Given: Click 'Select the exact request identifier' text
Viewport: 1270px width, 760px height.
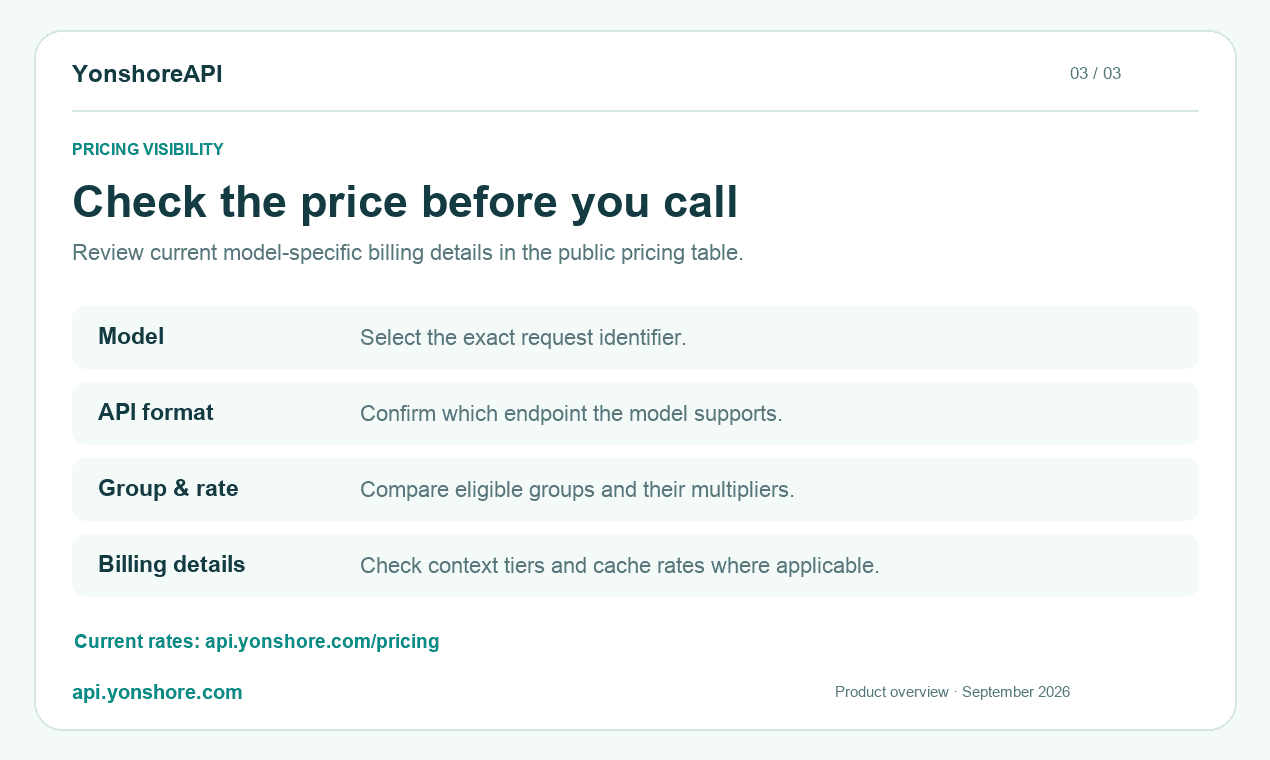Looking at the screenshot, I should 523,338.
